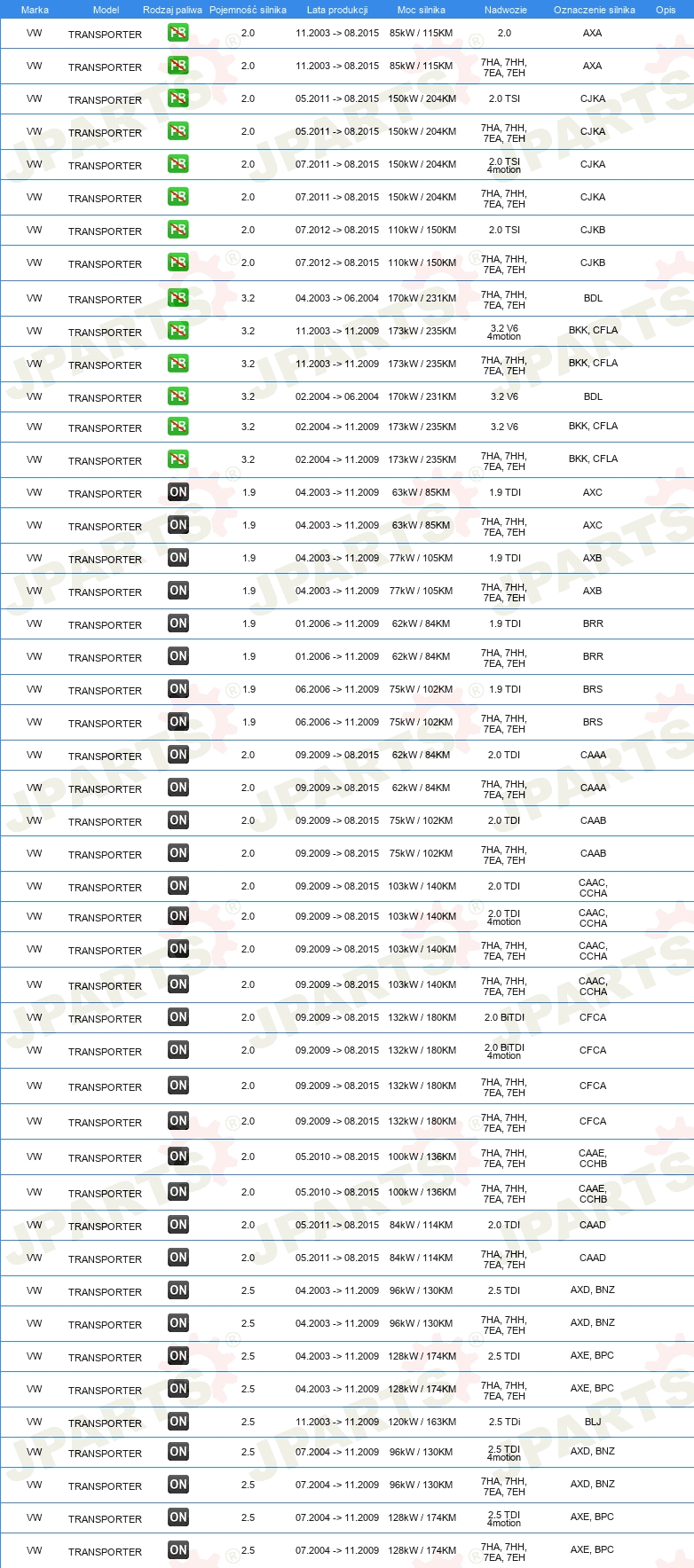Click the 04.2003 -> 06.2004 production years cell
The height and width of the screenshot is (1568, 694).
coord(337,298)
